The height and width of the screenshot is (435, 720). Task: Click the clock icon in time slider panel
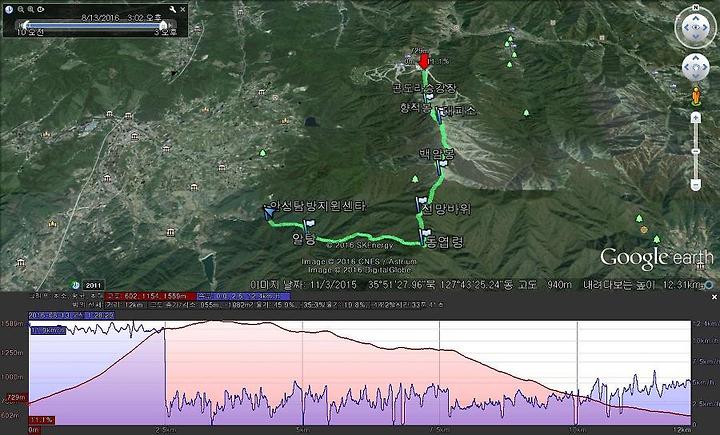click(x=9, y=9)
